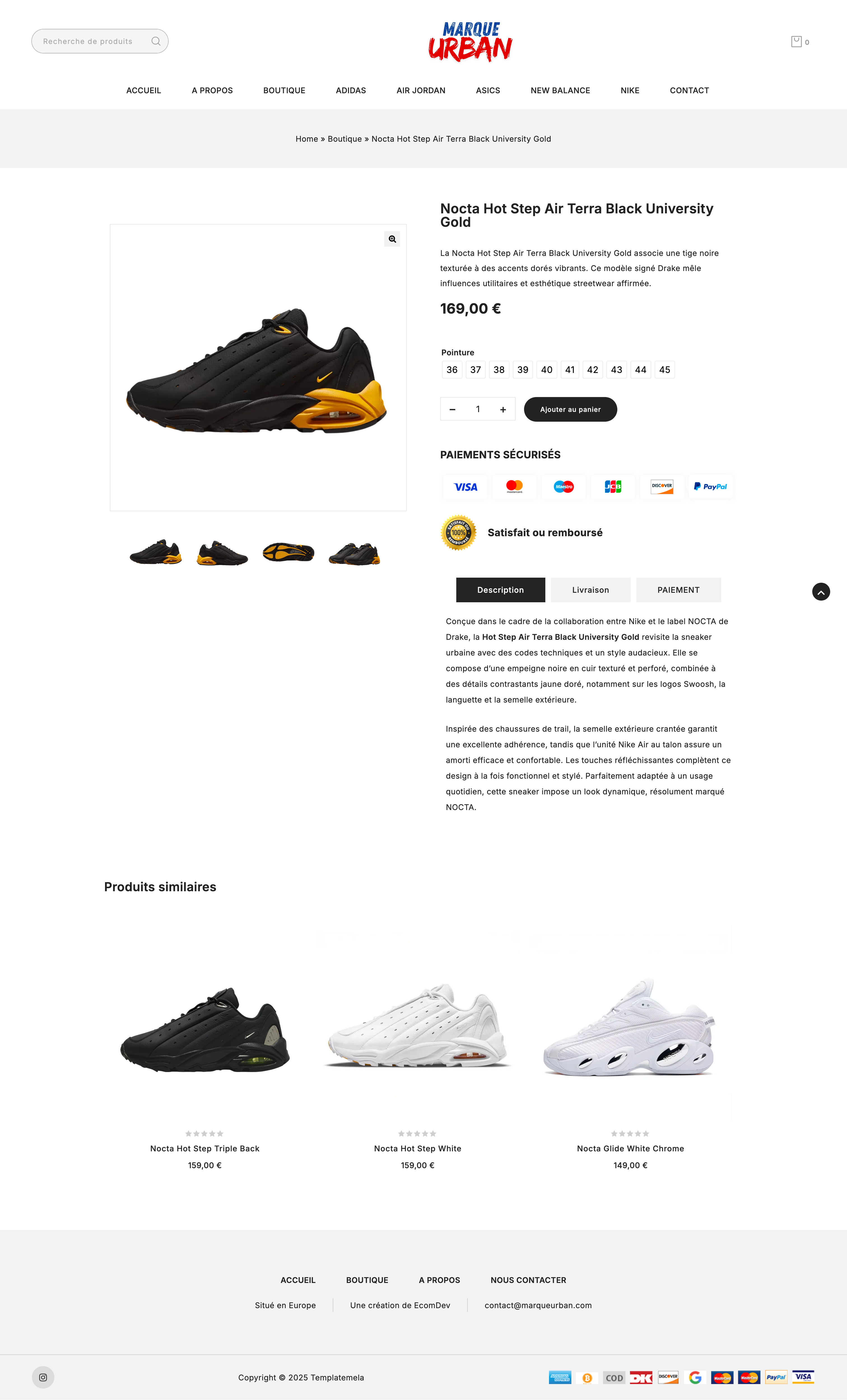Open the Nocta Glide White Chrome product
This screenshot has width=847, height=1400.
pyautogui.click(x=630, y=1148)
